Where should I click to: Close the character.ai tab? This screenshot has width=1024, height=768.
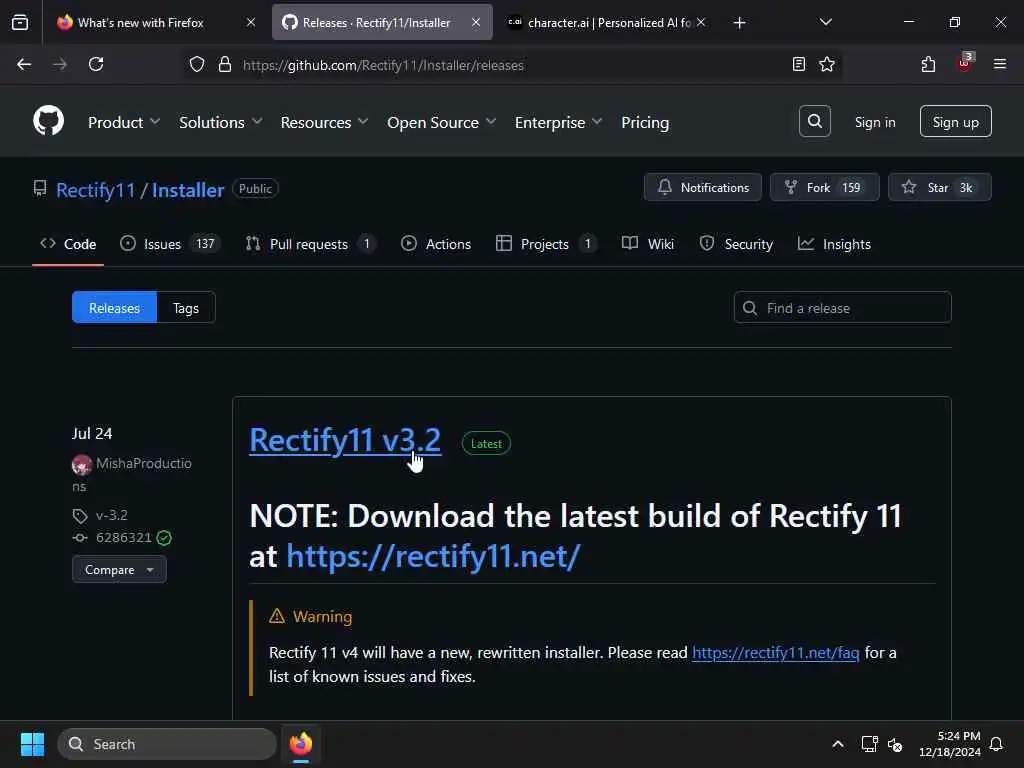701,22
